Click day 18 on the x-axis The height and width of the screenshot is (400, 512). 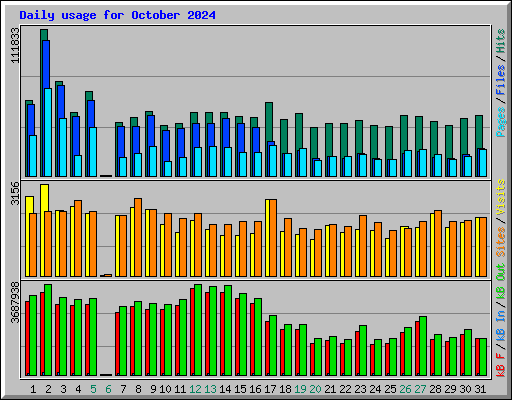[x=285, y=389]
